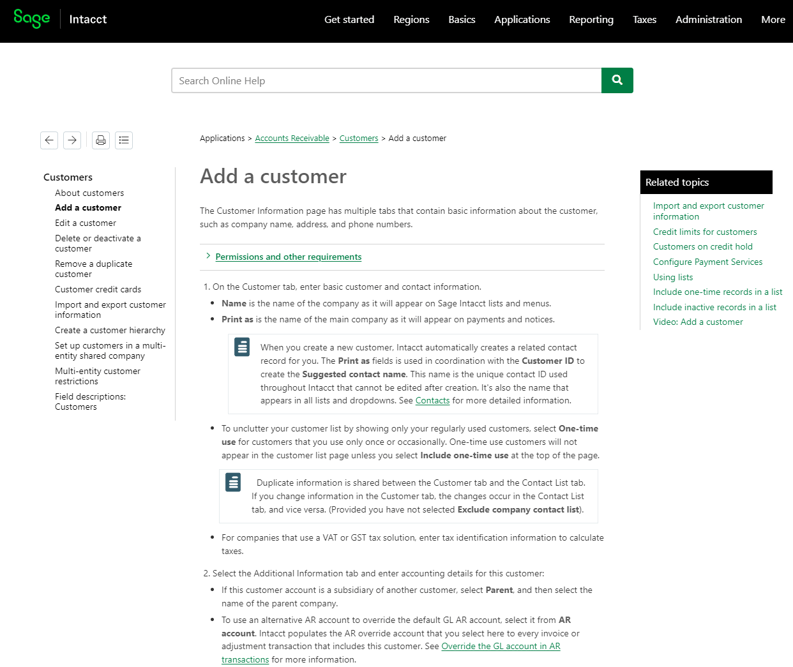Viewport: 793px width, 667px height.
Task: Click the table of contents list icon
Action: coord(124,140)
